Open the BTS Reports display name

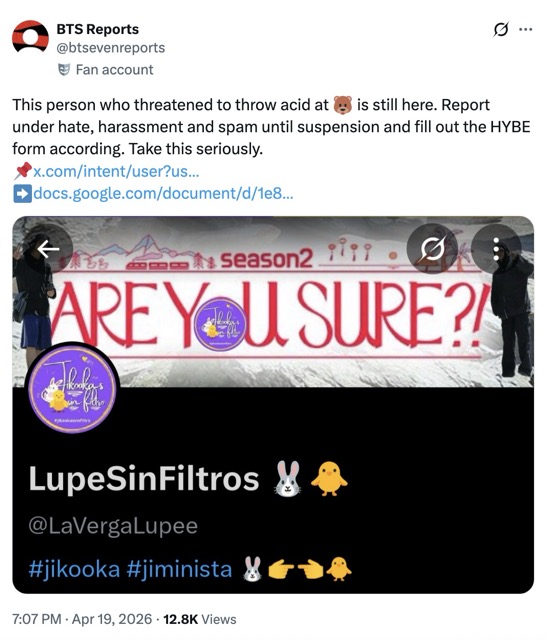point(98,29)
